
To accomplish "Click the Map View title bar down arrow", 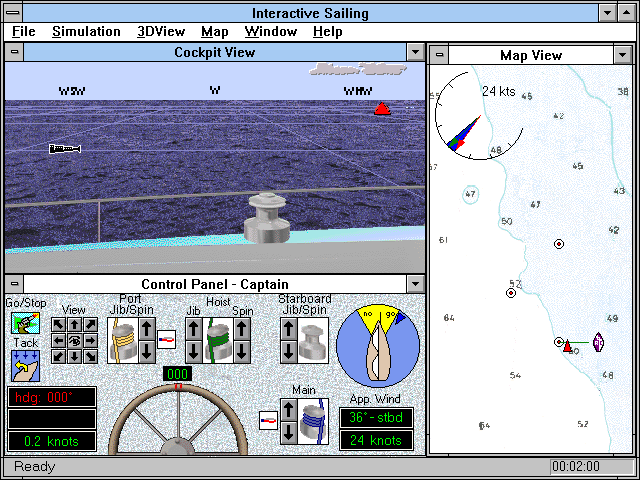I will pos(622,55).
